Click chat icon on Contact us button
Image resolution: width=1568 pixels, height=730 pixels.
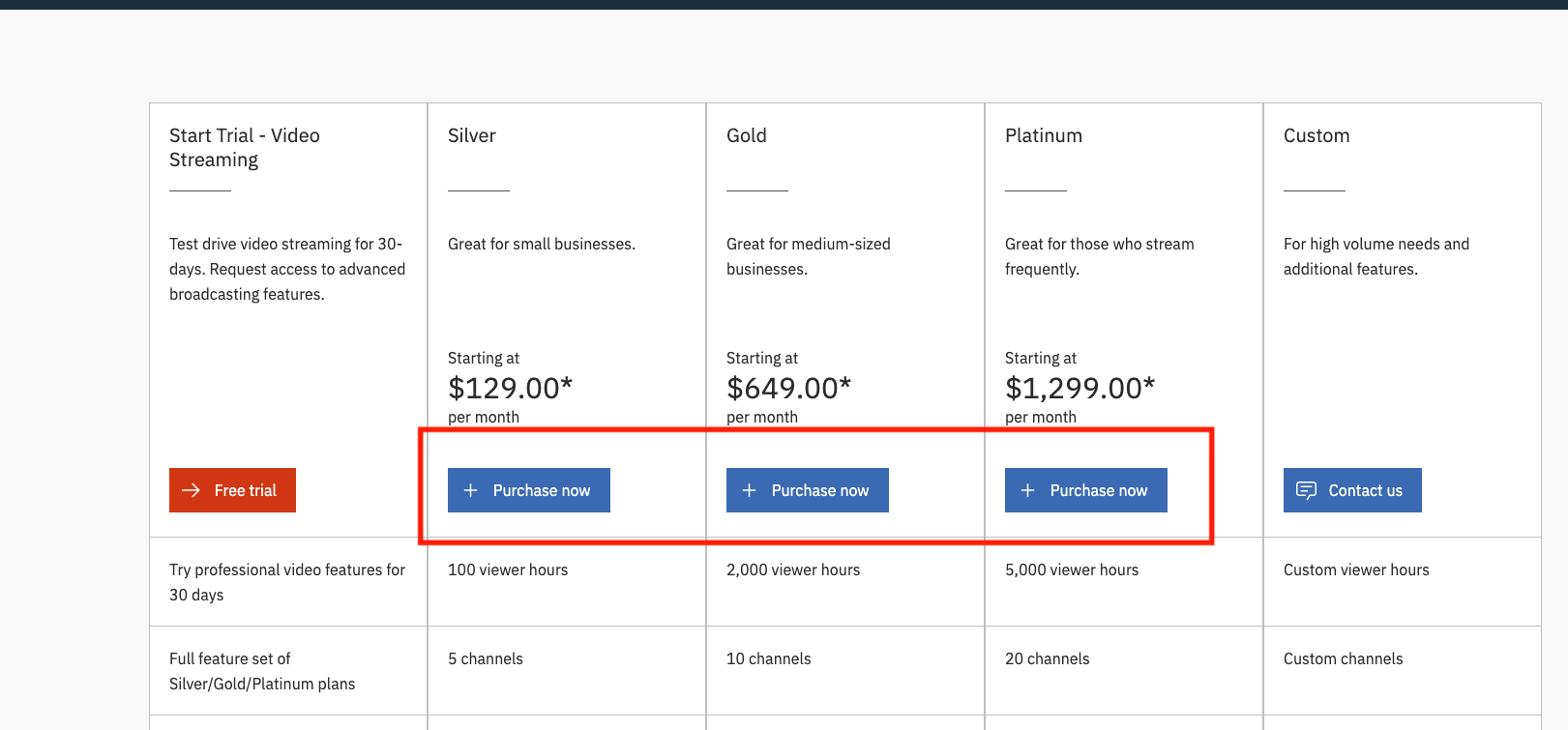click(x=1306, y=490)
